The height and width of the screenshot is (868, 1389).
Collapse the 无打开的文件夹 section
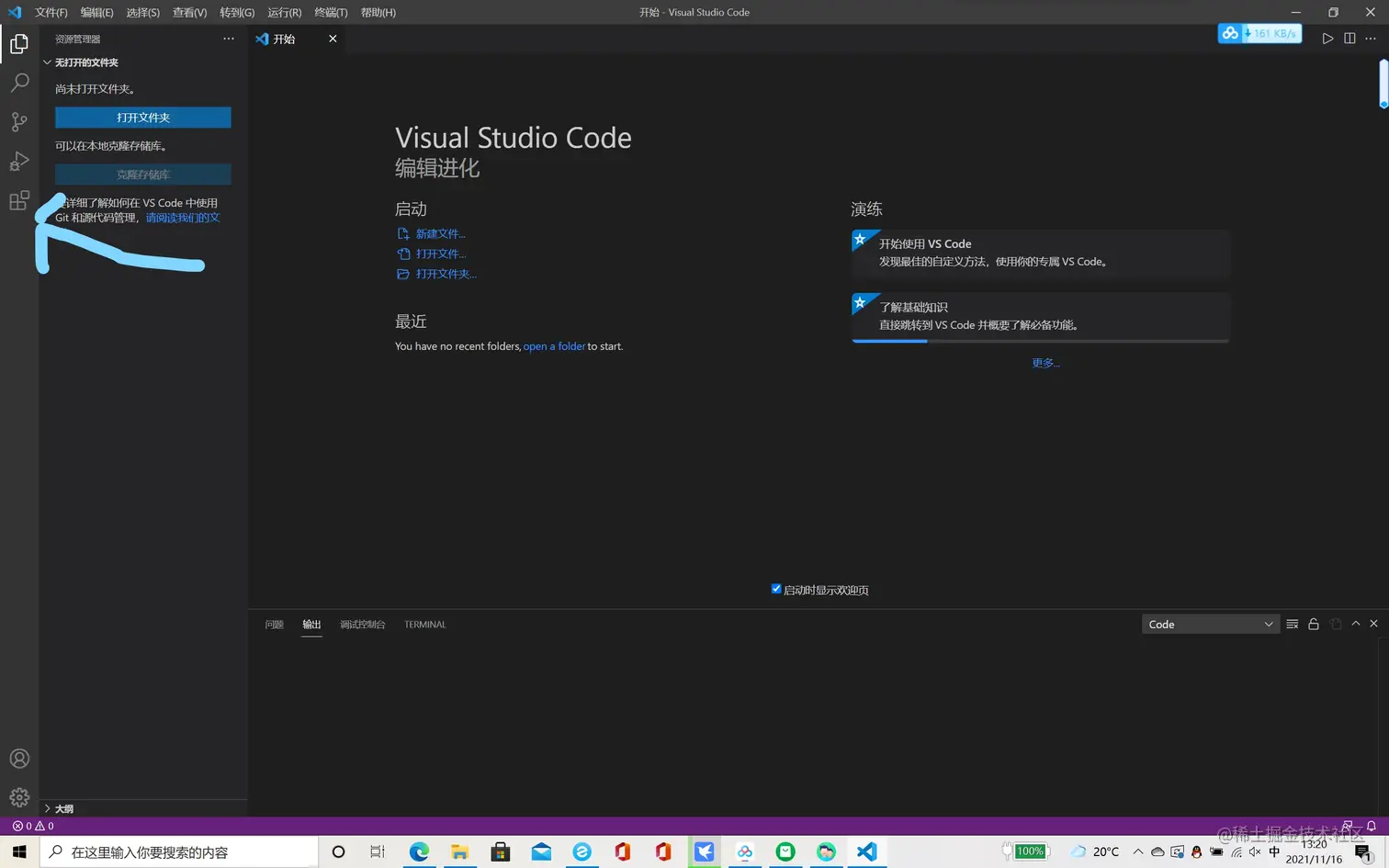pos(143,62)
